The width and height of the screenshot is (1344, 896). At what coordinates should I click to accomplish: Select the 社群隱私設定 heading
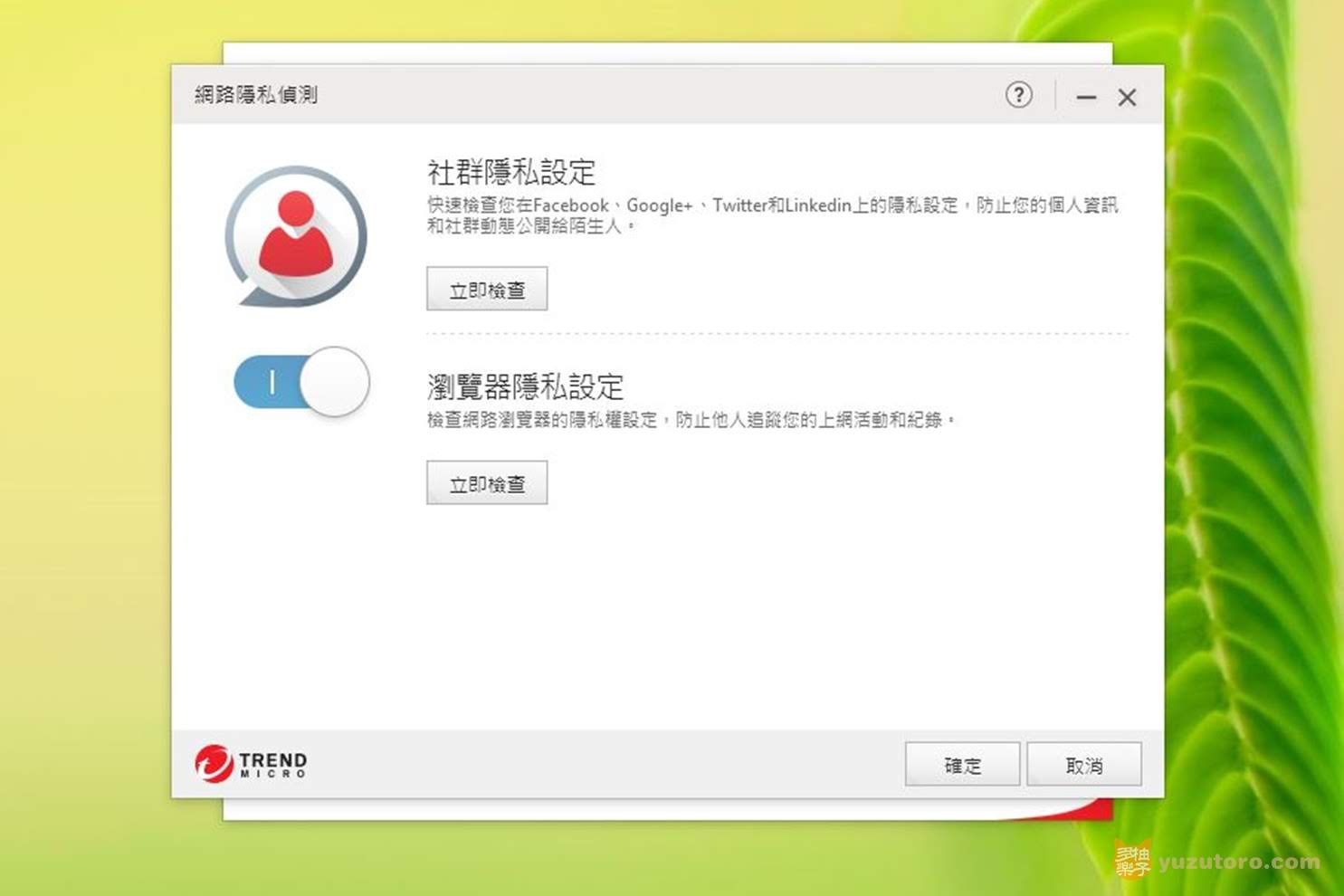(511, 172)
